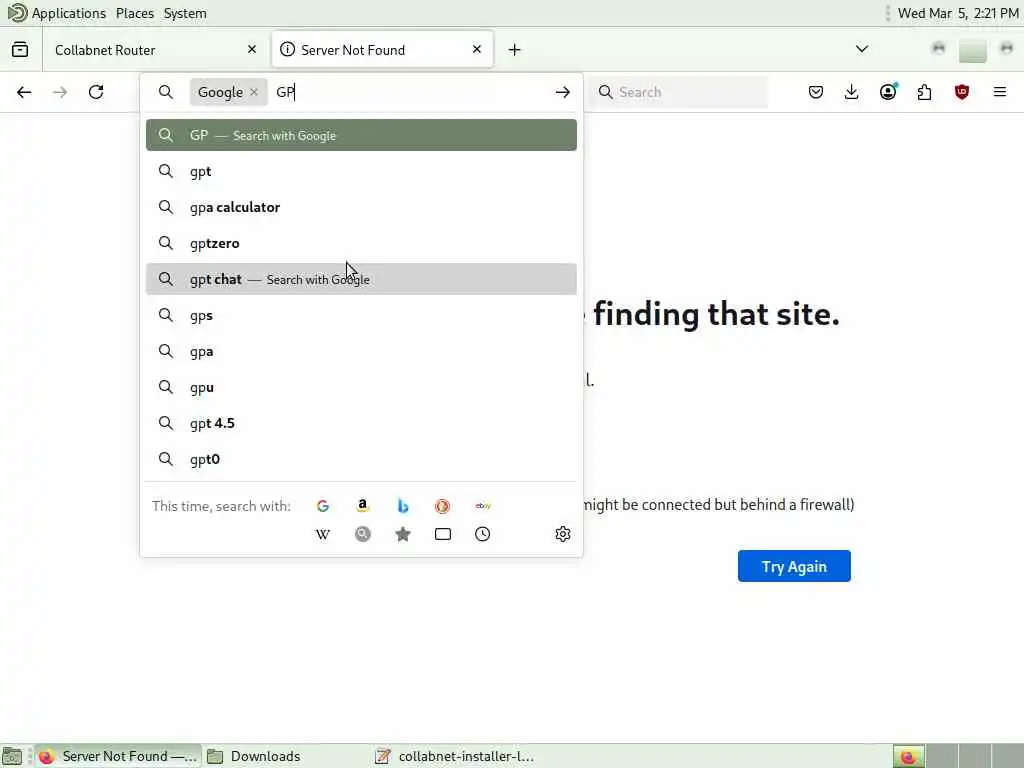The height and width of the screenshot is (768, 1024).
Task: Go back to the previous page
Action: (x=24, y=92)
